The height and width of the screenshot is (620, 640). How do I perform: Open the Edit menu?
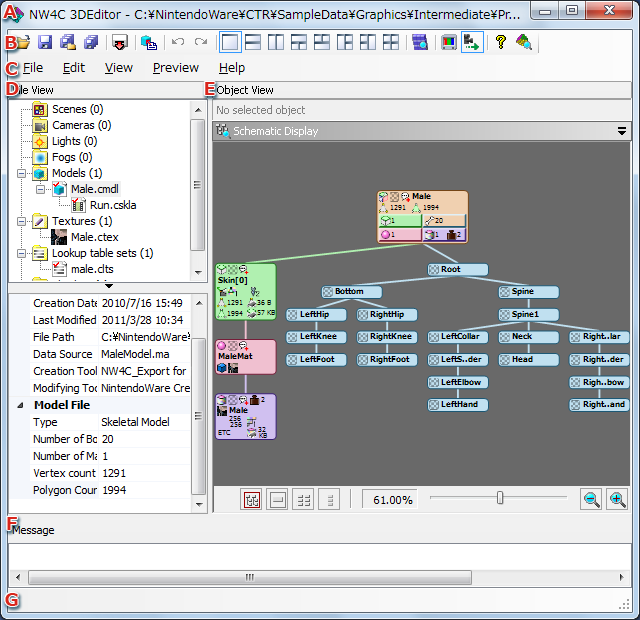pos(73,68)
